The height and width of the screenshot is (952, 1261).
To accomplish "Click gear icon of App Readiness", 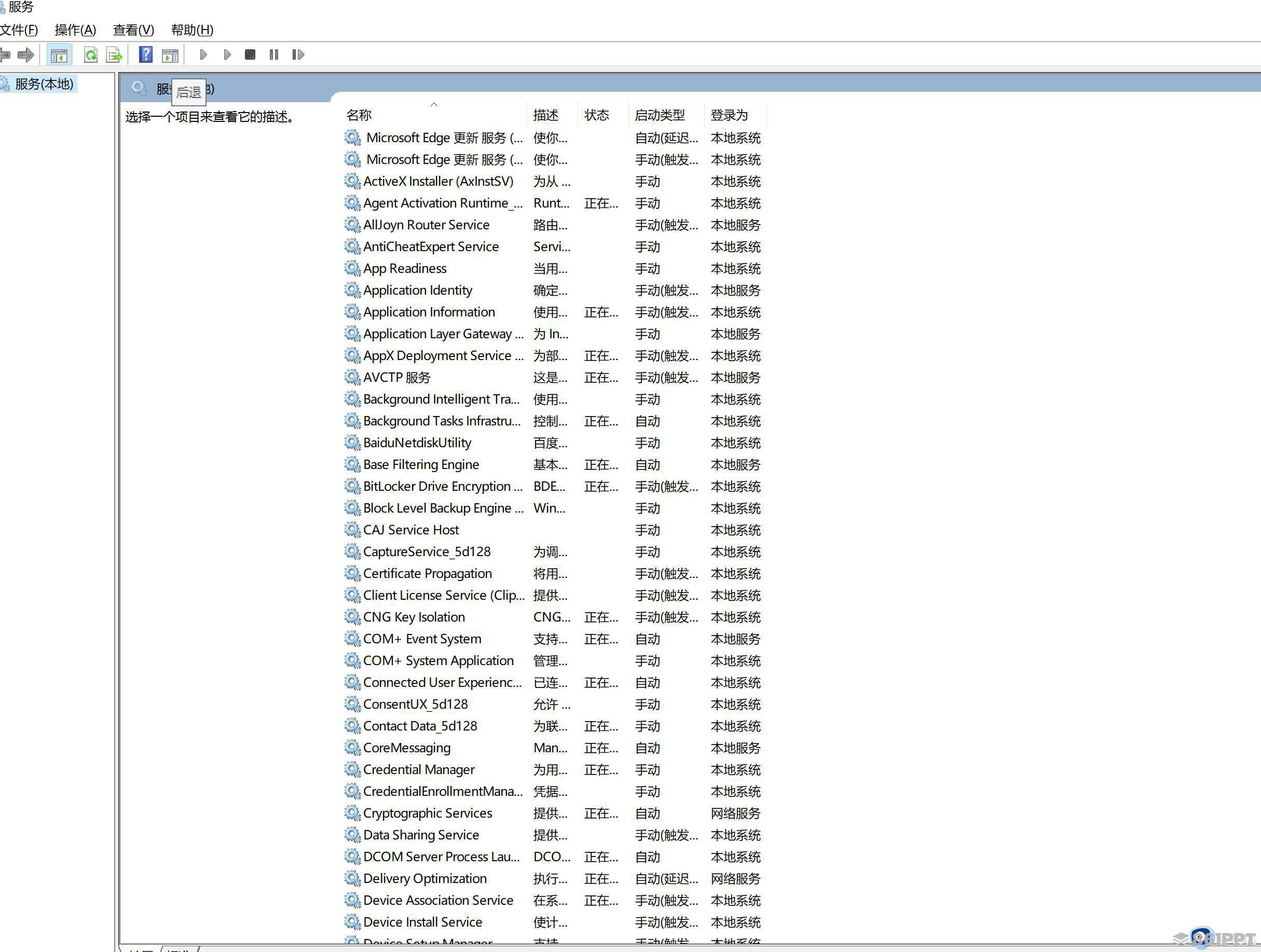I will coord(352,269).
